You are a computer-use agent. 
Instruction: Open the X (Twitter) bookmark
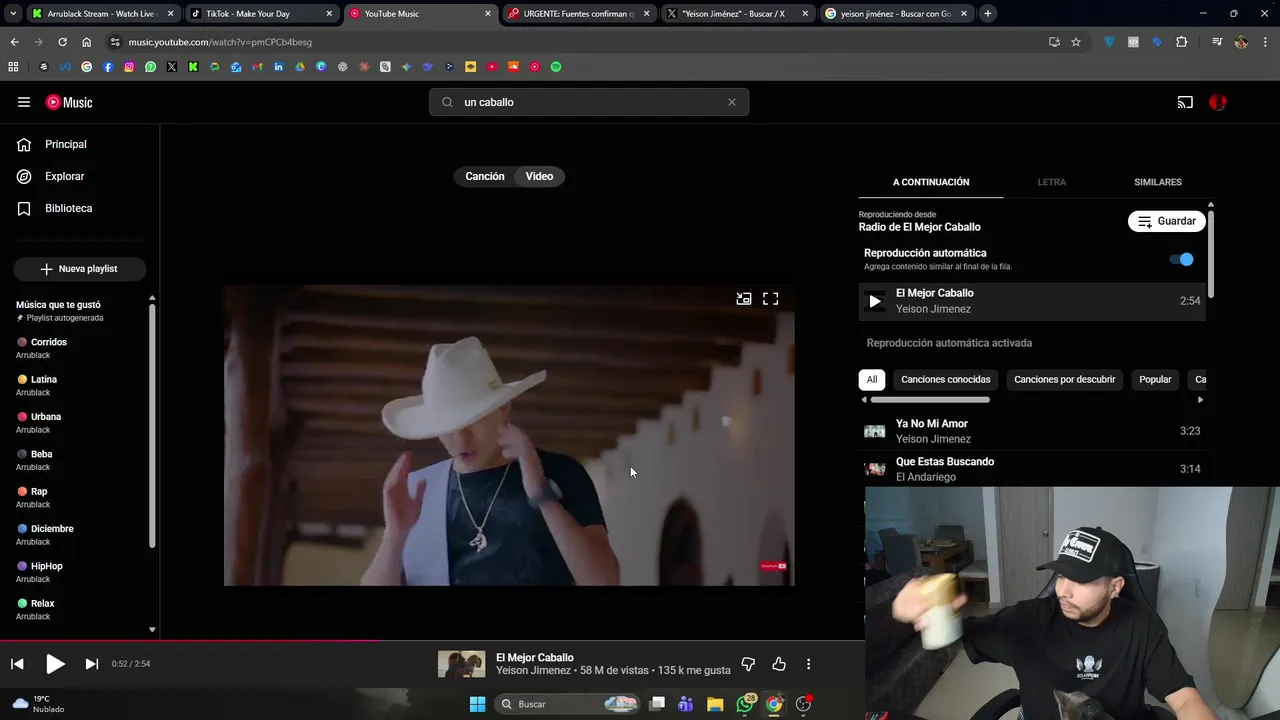pyautogui.click(x=172, y=67)
